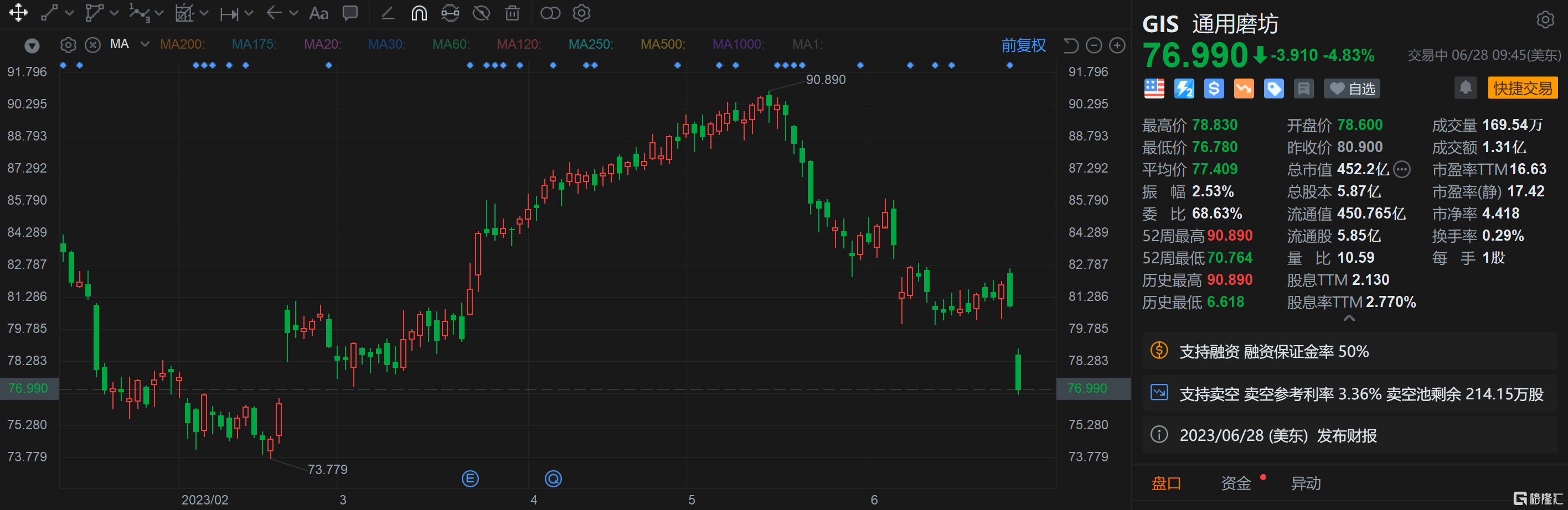
Task: Select the trend line drawing tool
Action: coord(49,13)
